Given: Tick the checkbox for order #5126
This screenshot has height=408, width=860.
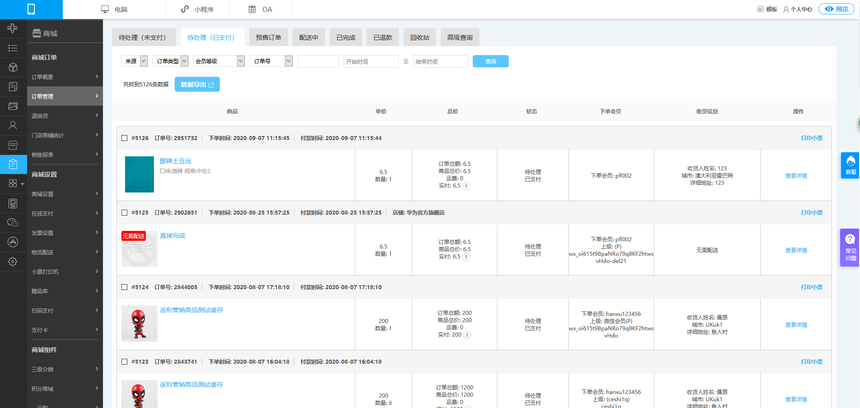Looking at the screenshot, I should (x=124, y=138).
